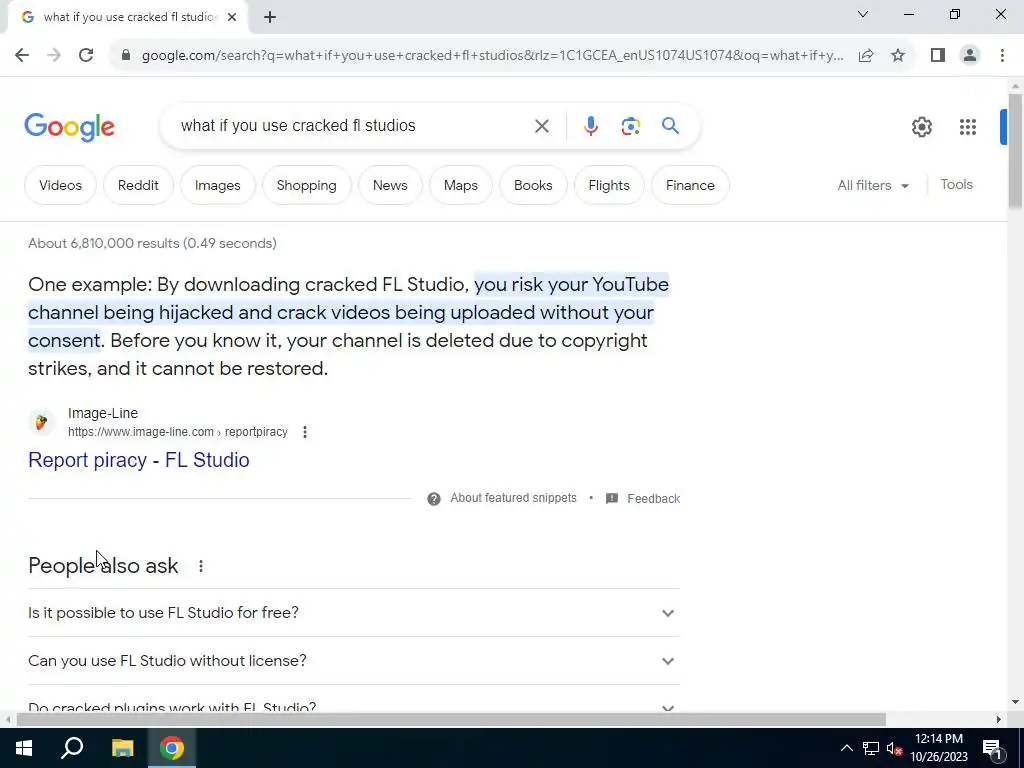
Task: Open File Explorer from the taskbar
Action: [122, 748]
